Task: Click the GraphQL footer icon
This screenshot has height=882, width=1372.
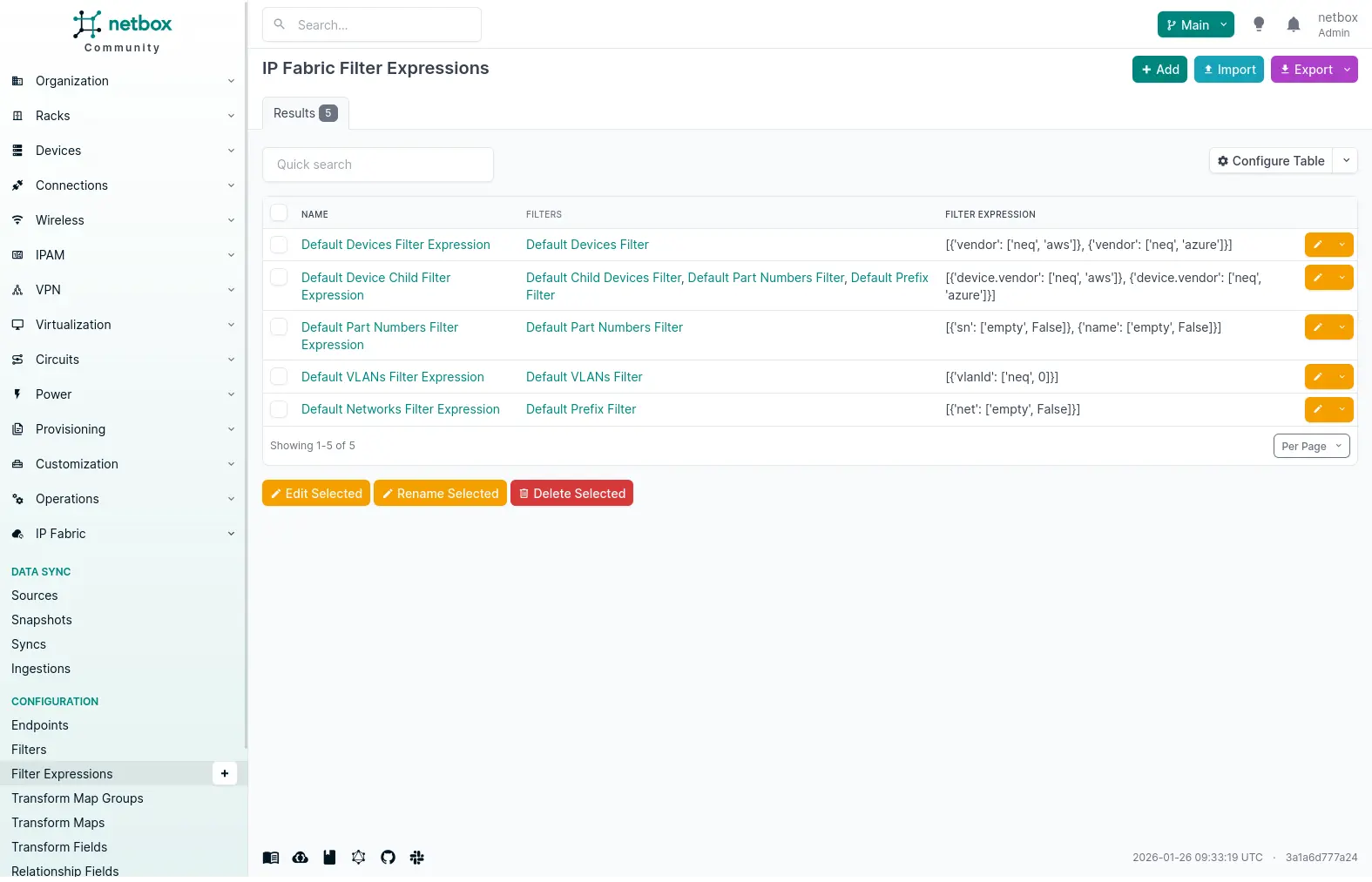Action: tap(358, 858)
